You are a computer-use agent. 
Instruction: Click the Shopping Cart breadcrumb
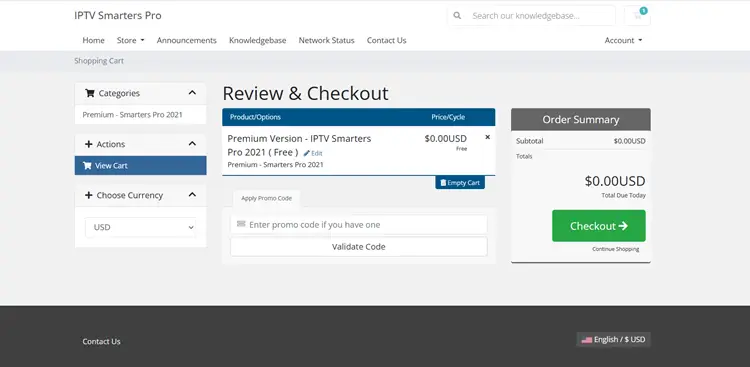[99, 61]
